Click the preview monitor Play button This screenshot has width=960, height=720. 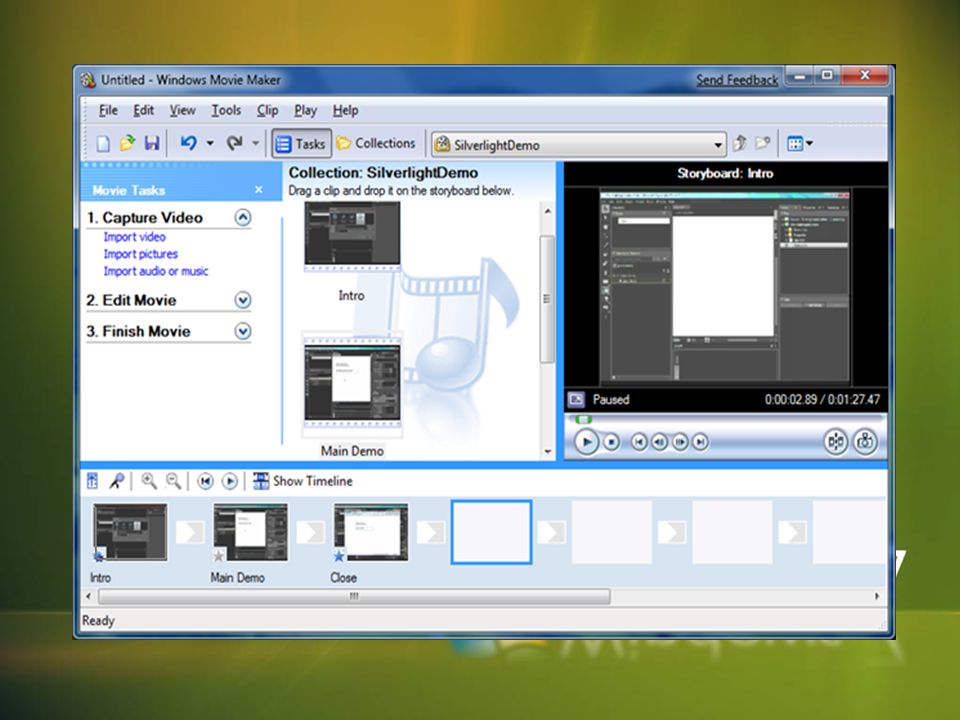click(x=587, y=441)
